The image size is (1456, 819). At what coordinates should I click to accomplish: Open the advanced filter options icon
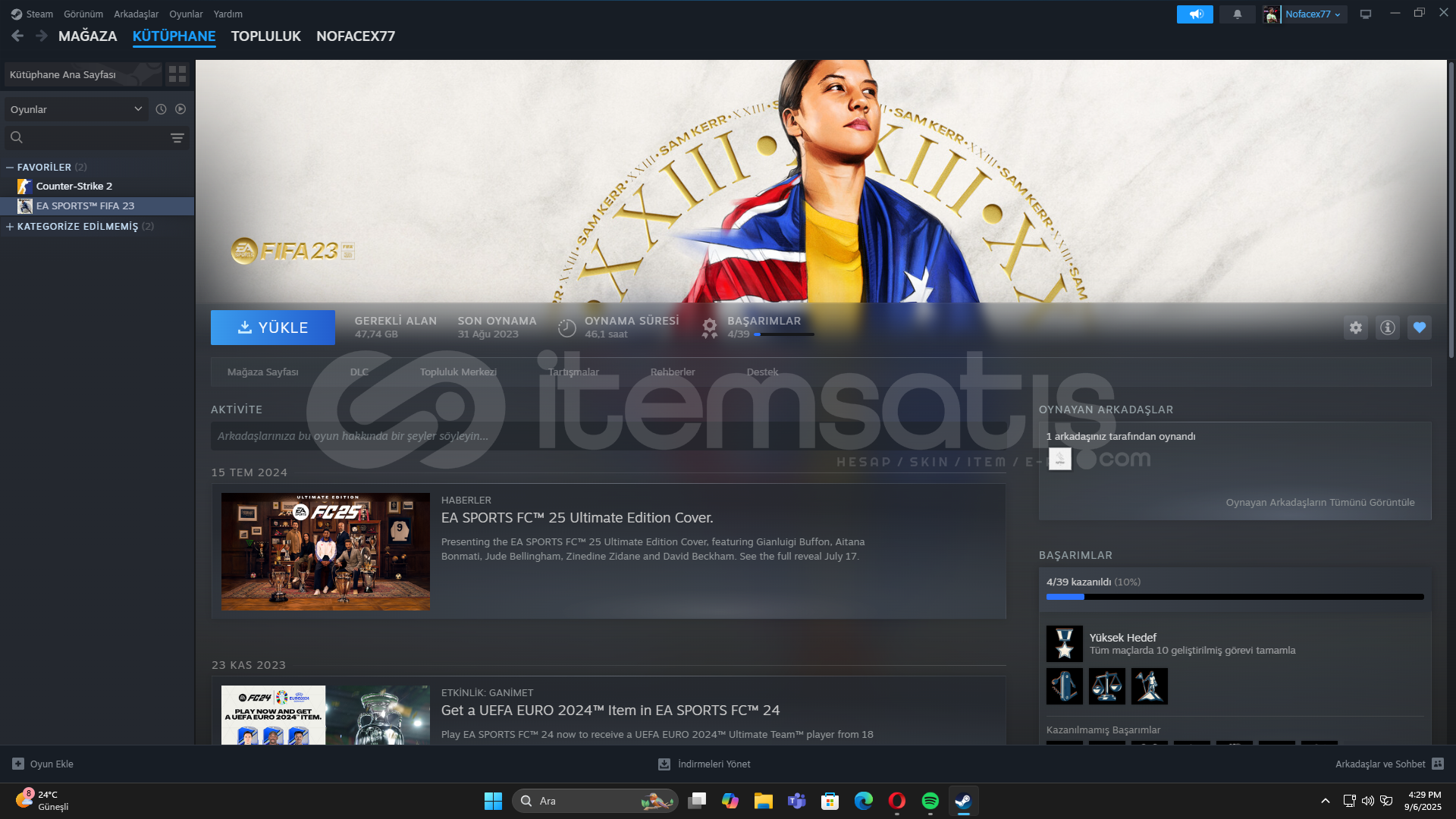[177, 138]
